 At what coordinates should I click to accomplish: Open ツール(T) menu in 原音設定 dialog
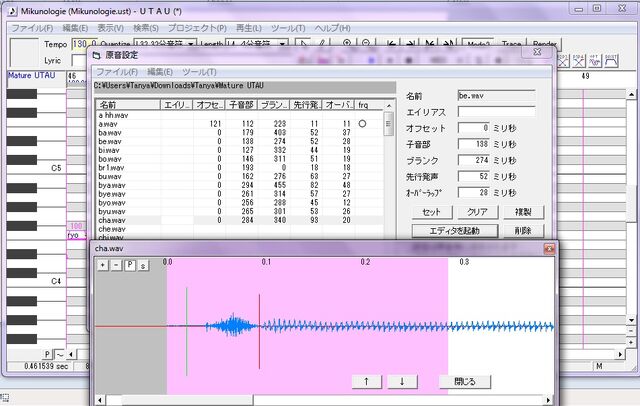(199, 72)
